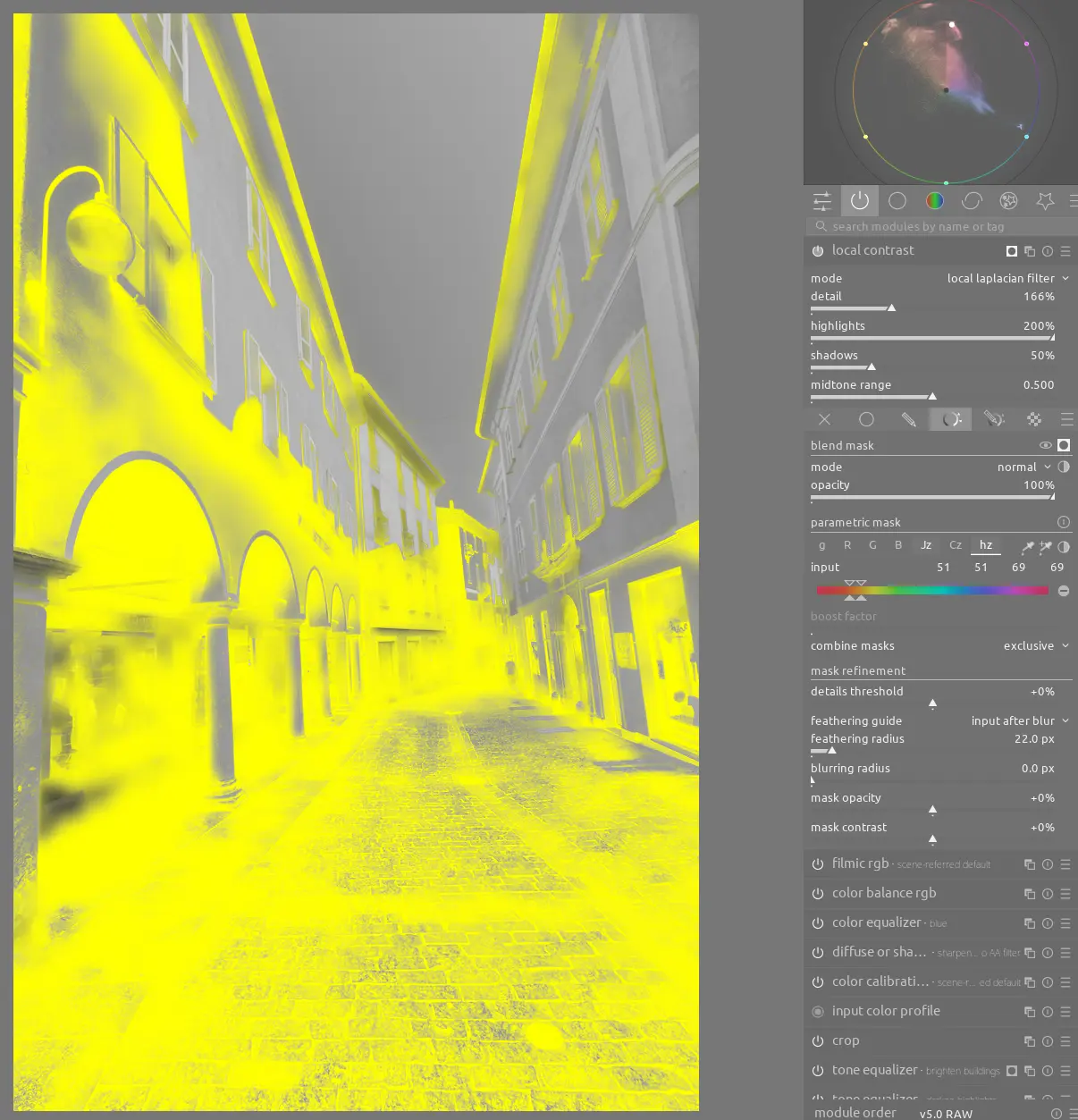Enable the tone equalizer brighten buildings module
1078x1120 pixels.
[x=818, y=1070]
